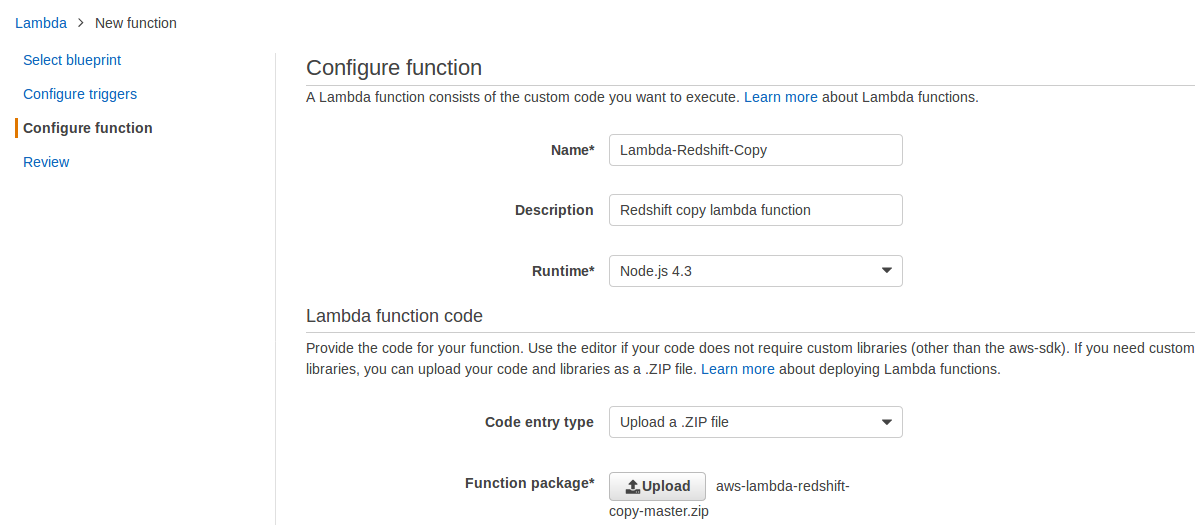Click the Name input field
The image size is (1195, 525).
tap(755, 150)
